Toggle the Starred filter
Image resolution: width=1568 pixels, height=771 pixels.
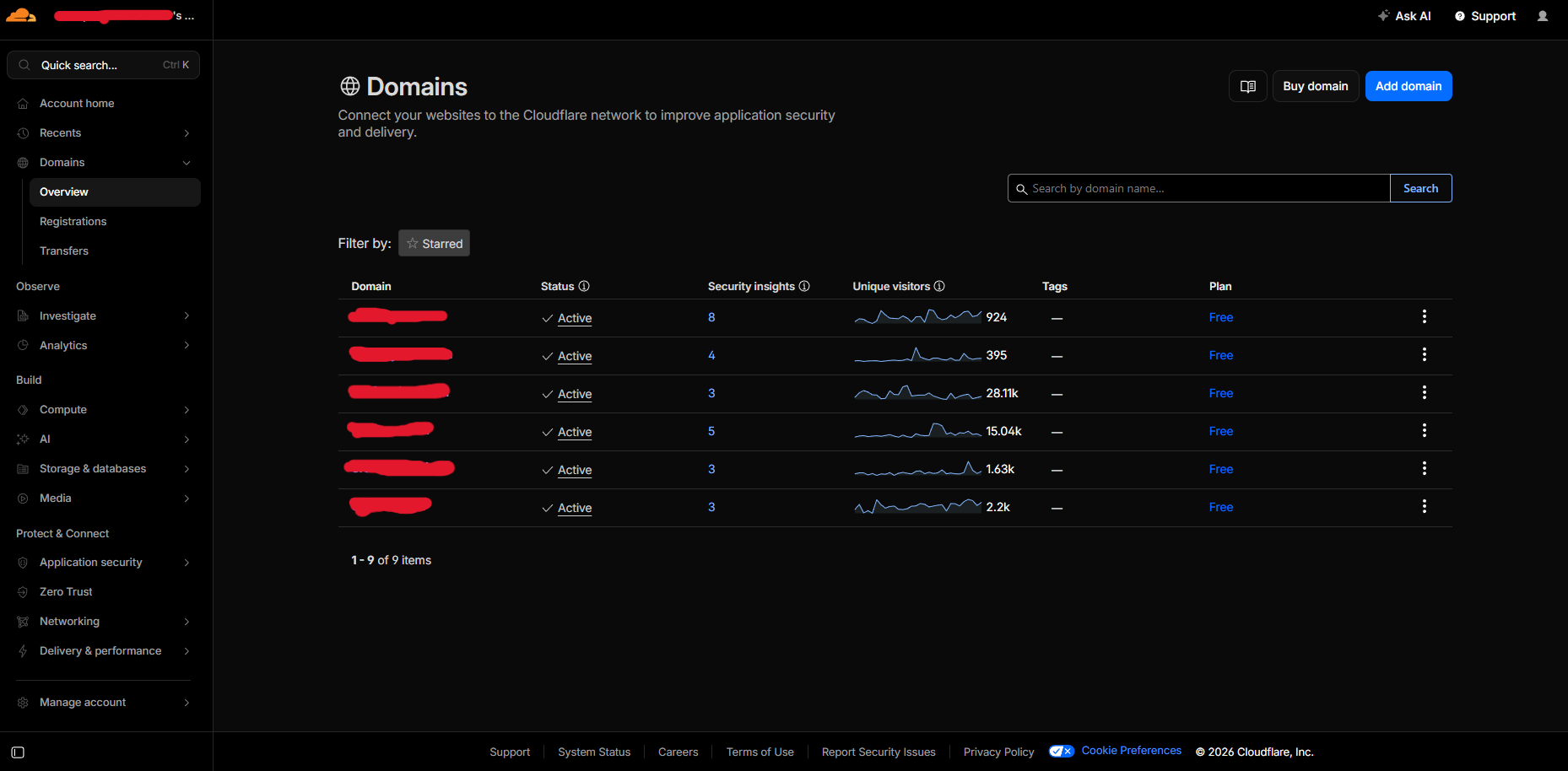tap(434, 243)
